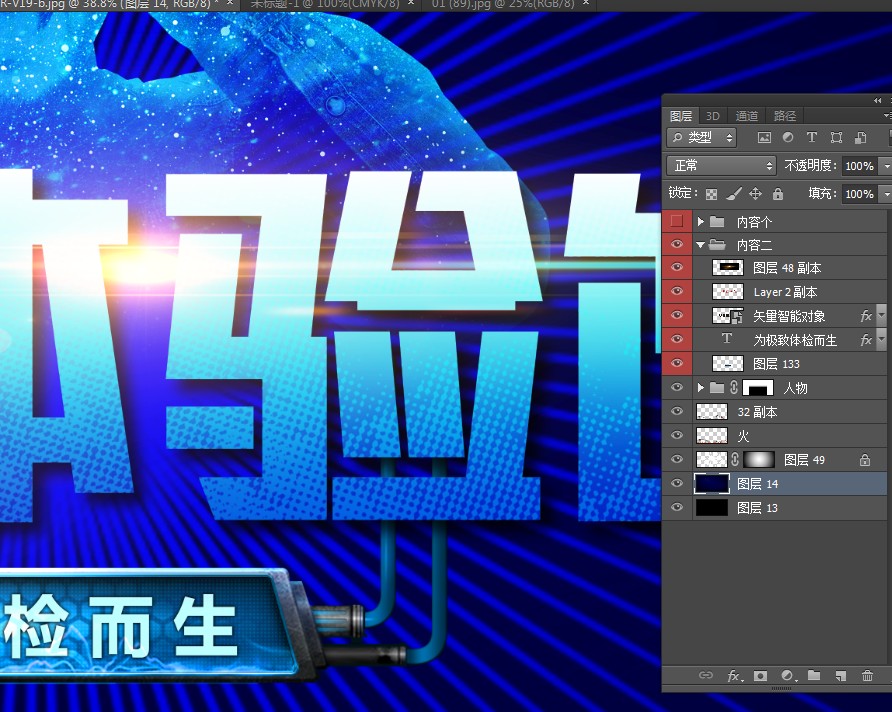Create new adjustment layer icon
The height and width of the screenshot is (712, 892).
coord(788,676)
